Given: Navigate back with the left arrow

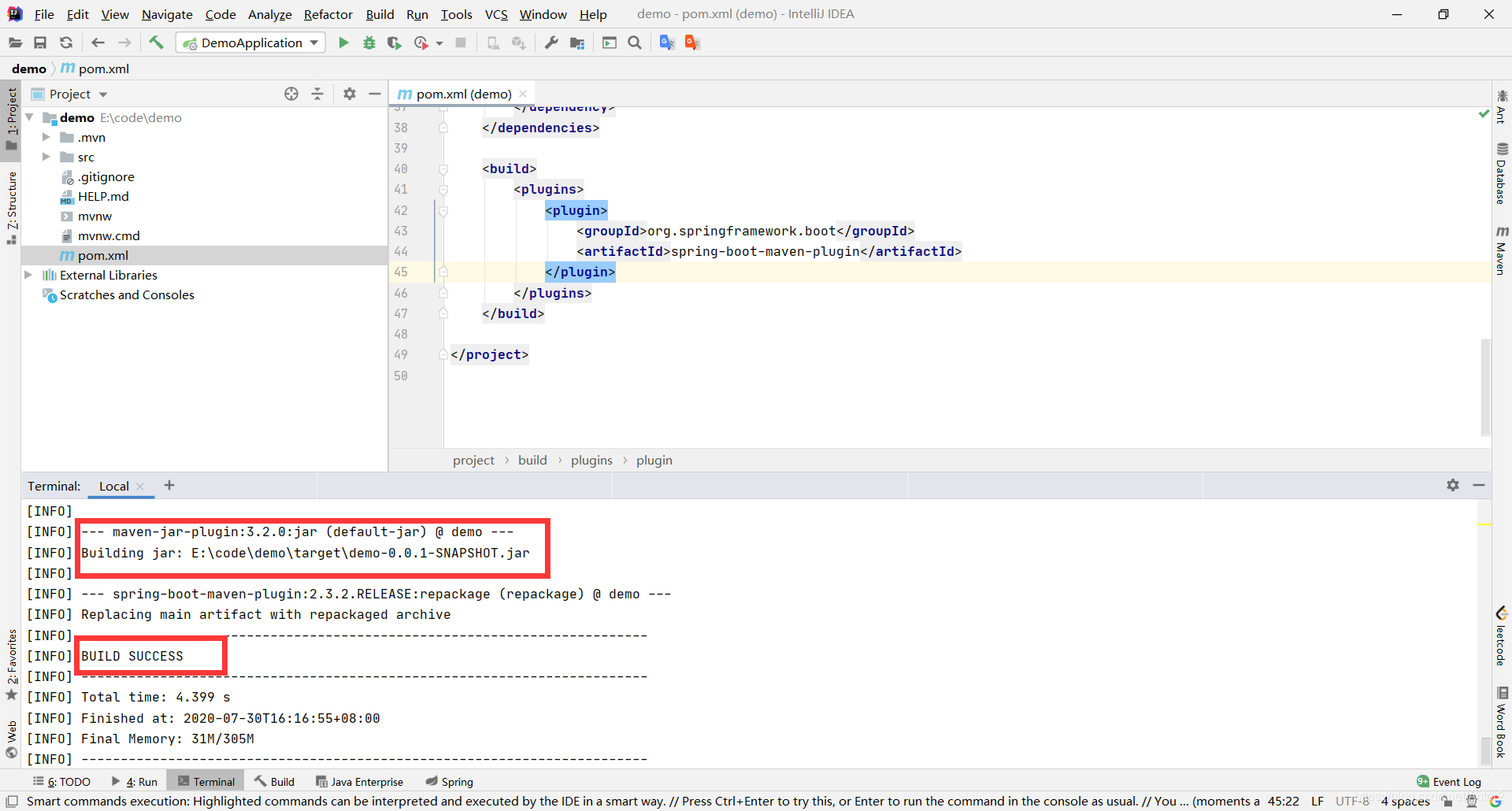Looking at the screenshot, I should coord(98,43).
